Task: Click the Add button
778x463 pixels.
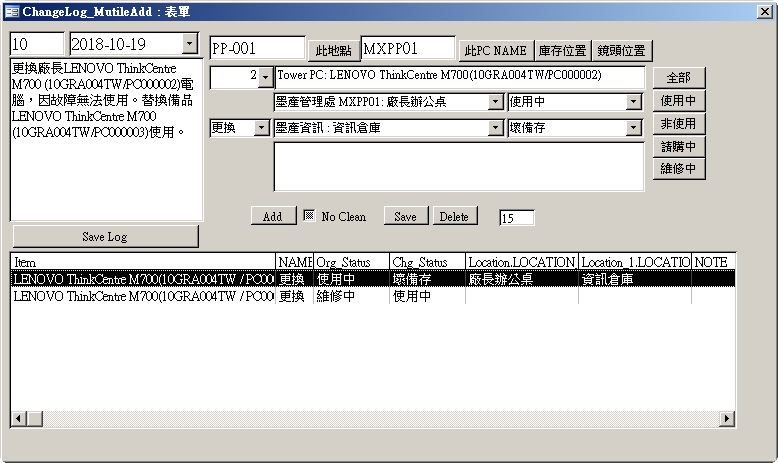Action: (273, 216)
